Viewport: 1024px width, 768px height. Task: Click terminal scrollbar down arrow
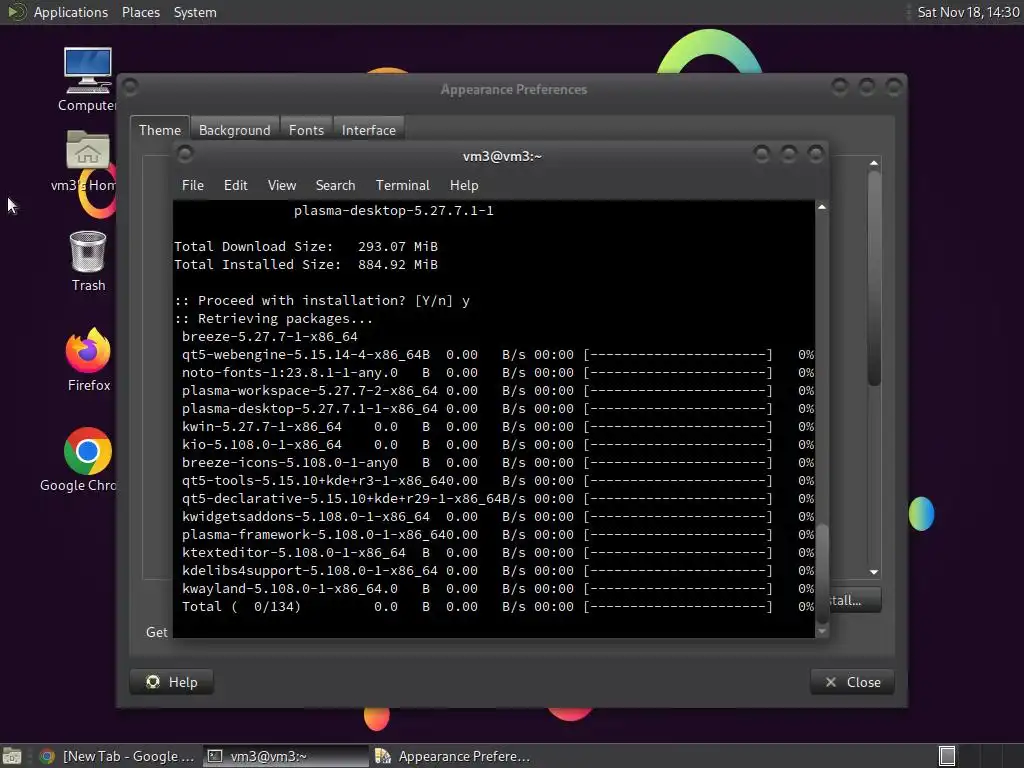822,631
